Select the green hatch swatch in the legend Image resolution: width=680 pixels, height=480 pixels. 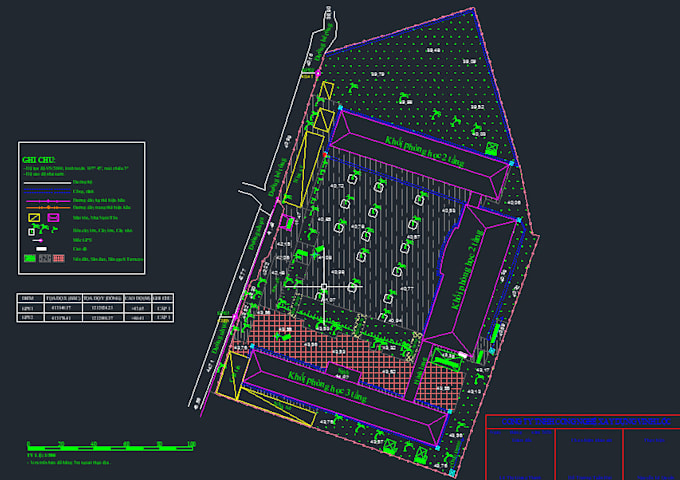pyautogui.click(x=30, y=258)
